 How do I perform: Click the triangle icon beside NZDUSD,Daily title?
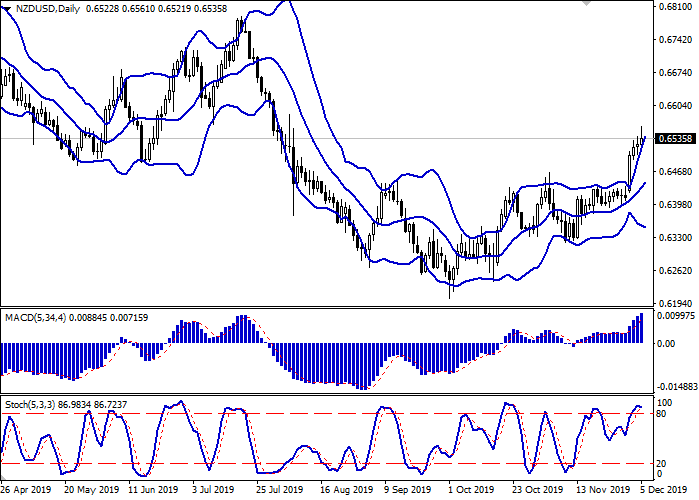8,9
